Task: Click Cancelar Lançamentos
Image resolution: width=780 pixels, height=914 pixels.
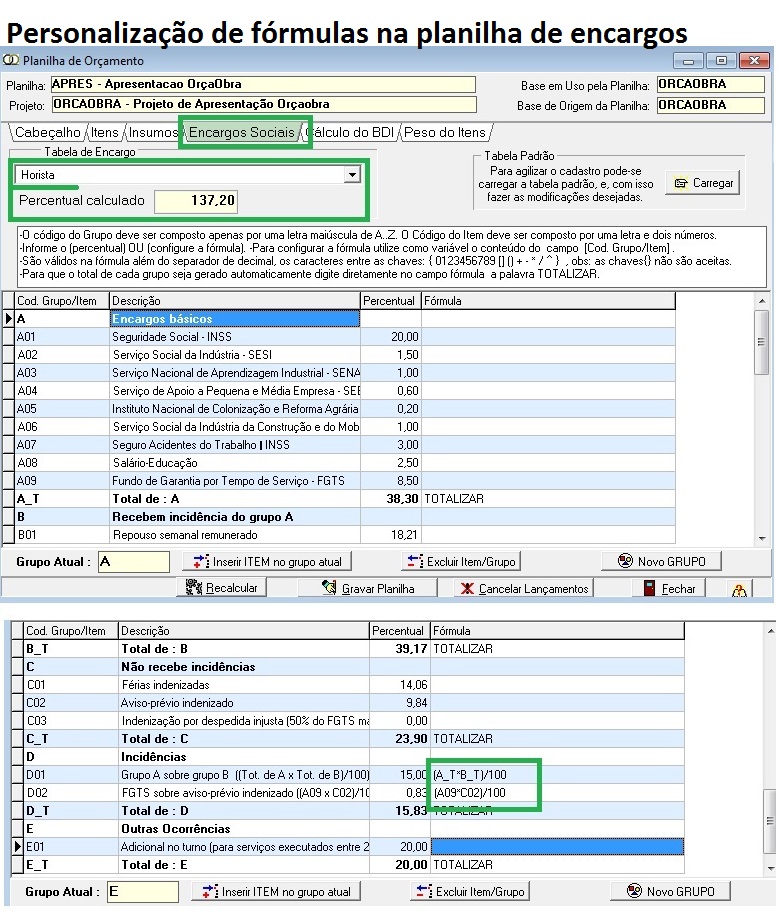Action: (525, 588)
